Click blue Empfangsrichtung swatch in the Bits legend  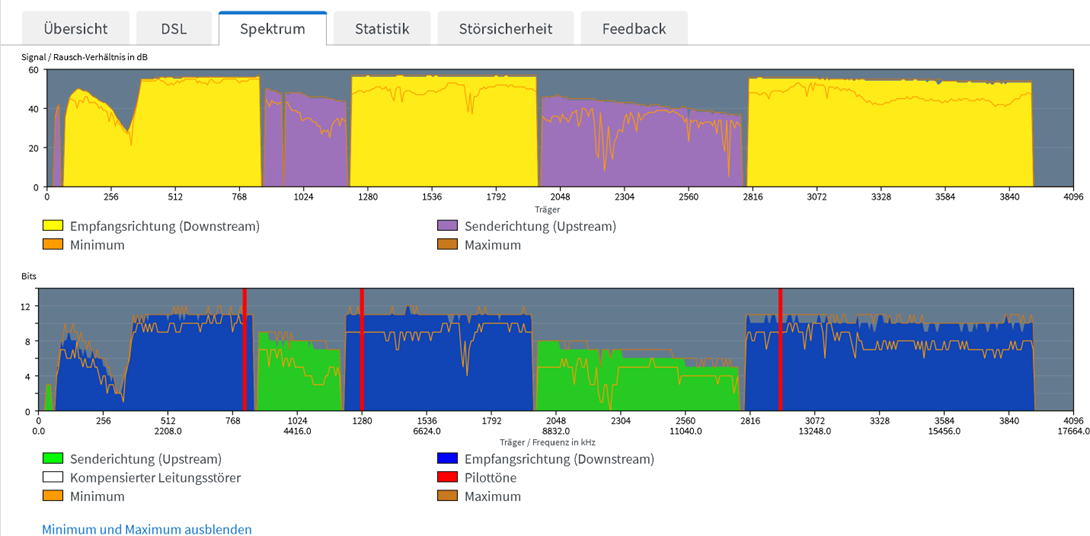click(x=447, y=459)
